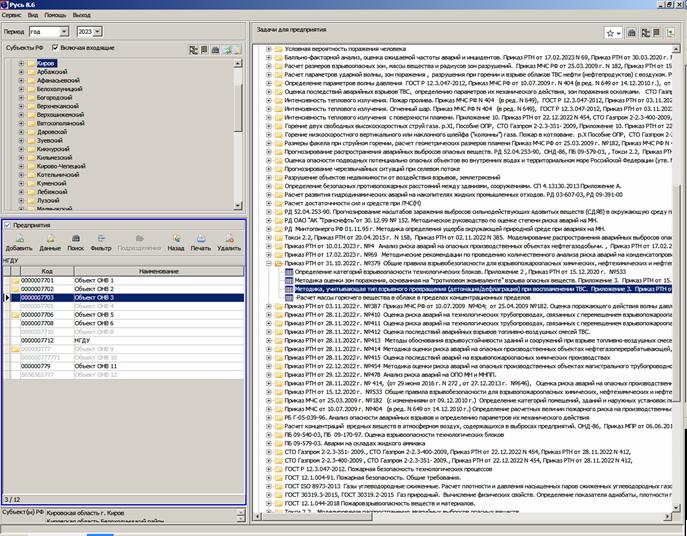Open the Сервис menu
The width and height of the screenshot is (687, 536).
14,16
